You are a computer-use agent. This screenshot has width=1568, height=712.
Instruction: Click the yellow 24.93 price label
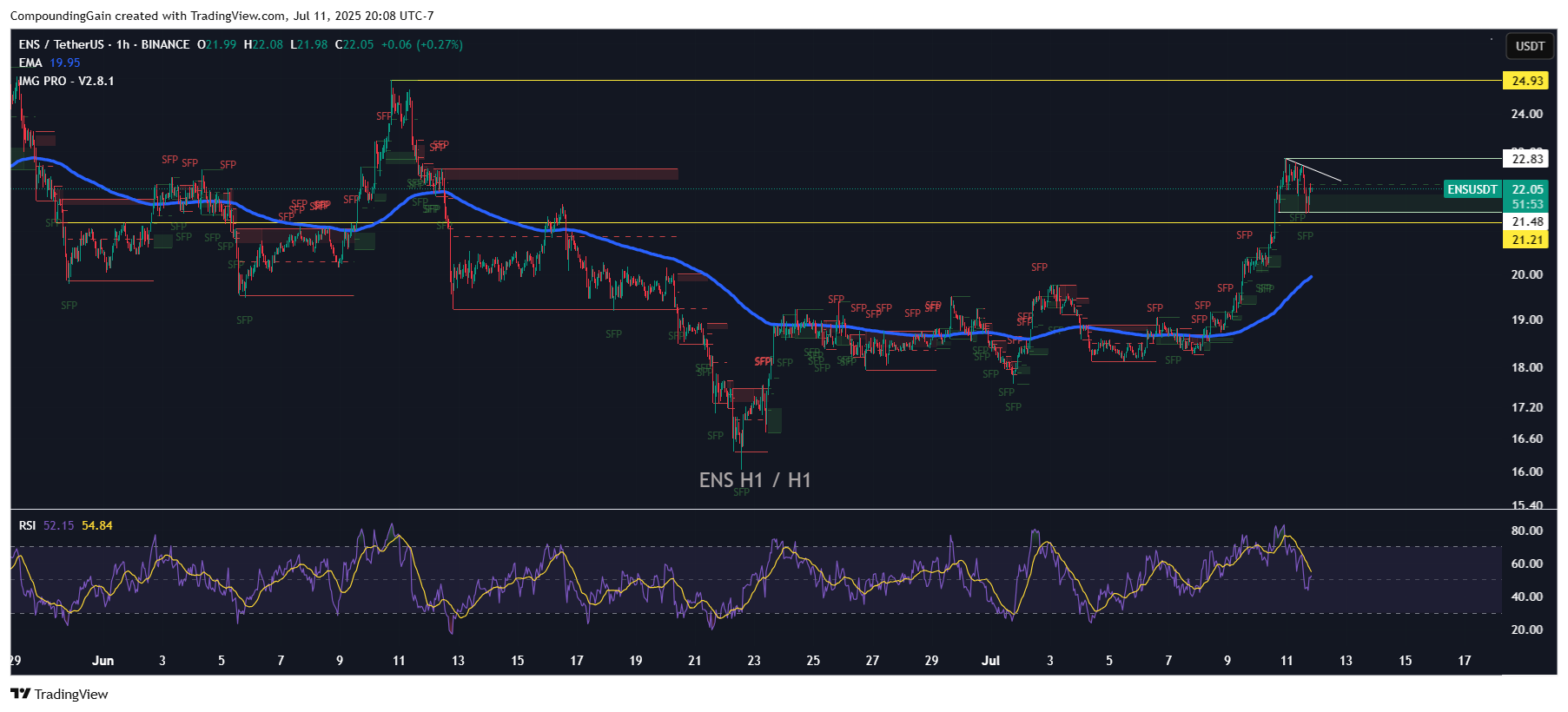1526,81
